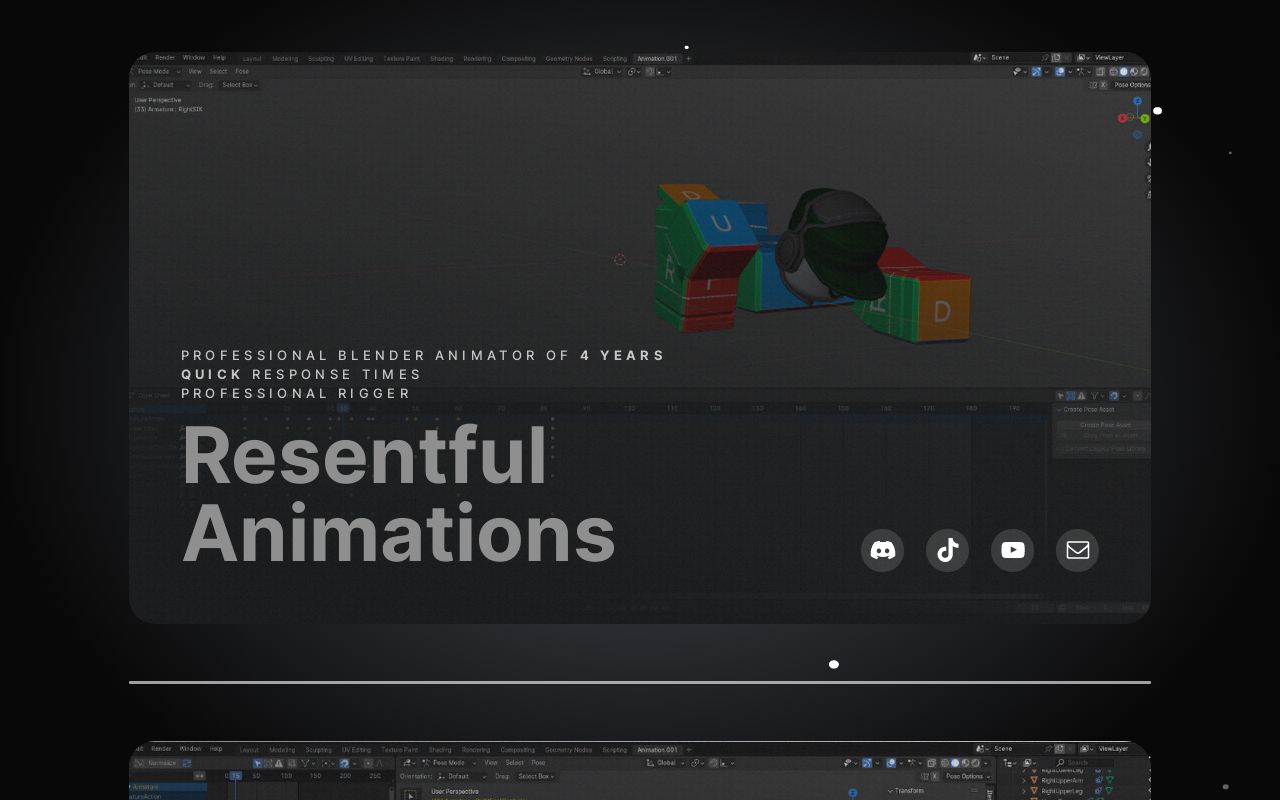Image resolution: width=1280 pixels, height=800 pixels.
Task: Click the User Perspective label in upper viewport
Action: [158, 100]
